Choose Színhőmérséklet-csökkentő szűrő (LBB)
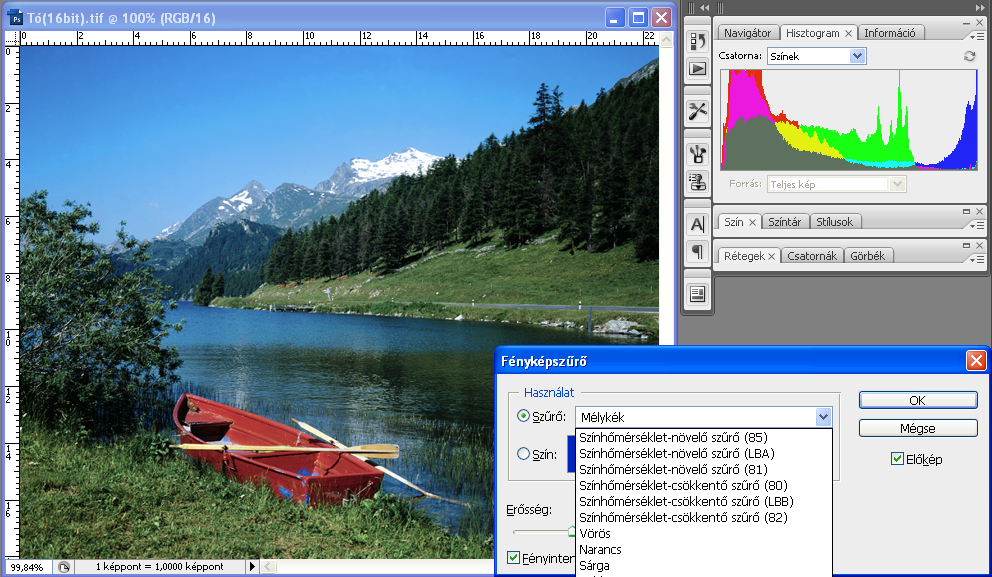 (704, 502)
